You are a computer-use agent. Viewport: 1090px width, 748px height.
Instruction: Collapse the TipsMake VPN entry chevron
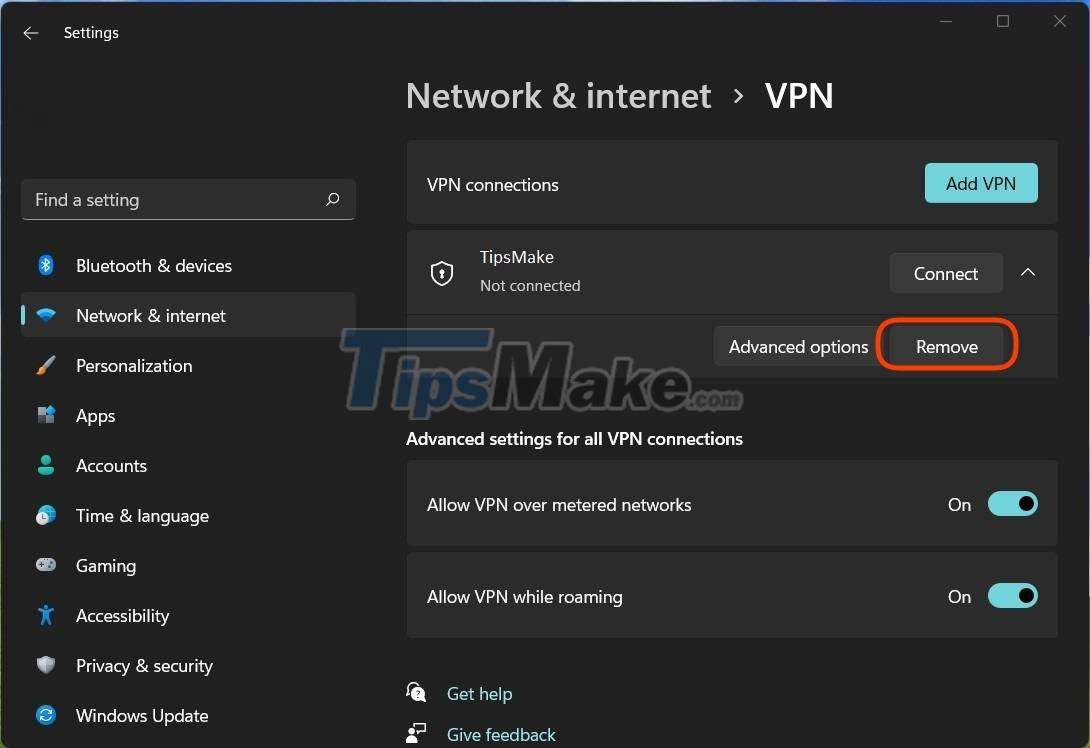click(1027, 272)
